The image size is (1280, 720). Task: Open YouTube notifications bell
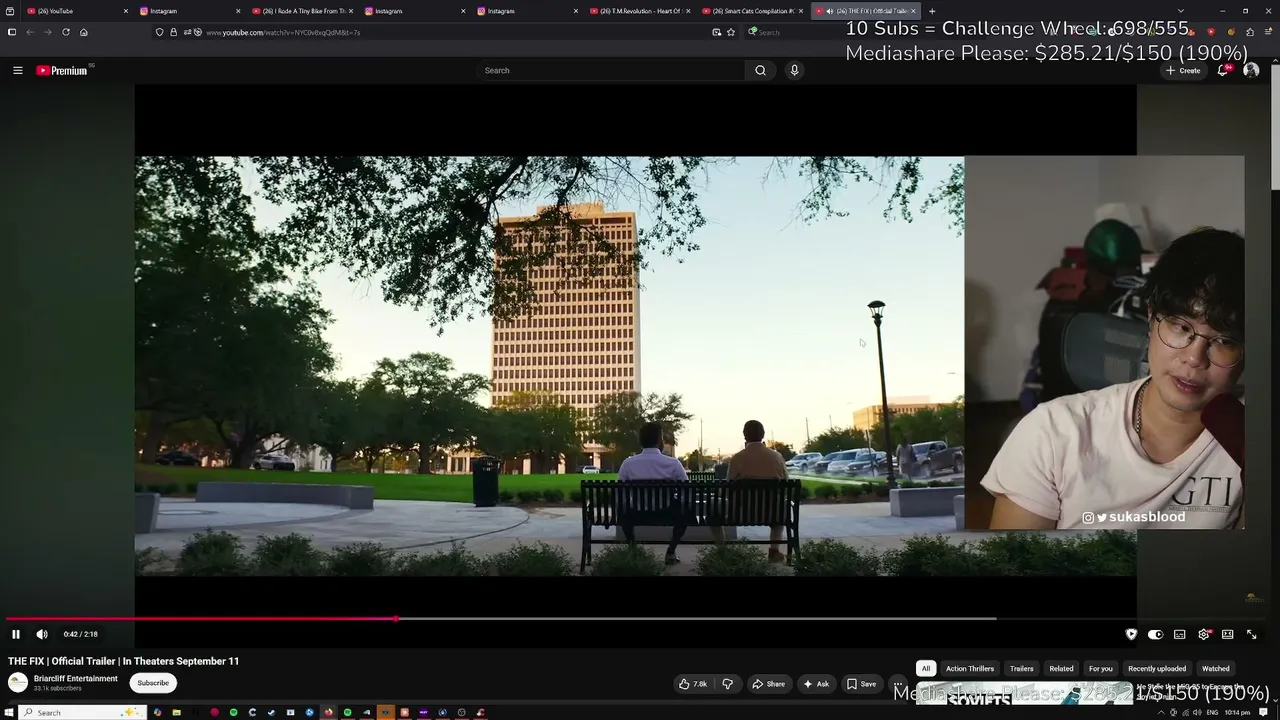[x=1223, y=70]
